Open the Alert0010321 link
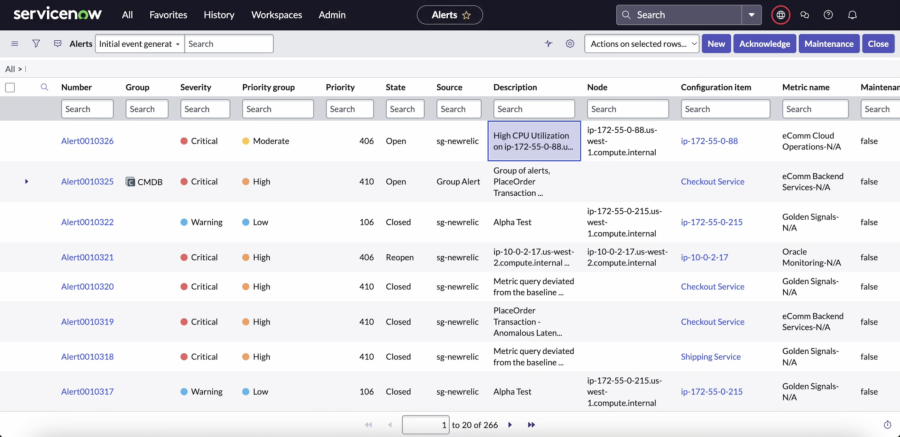Screen dimensions: 900x437 [x=87, y=257]
